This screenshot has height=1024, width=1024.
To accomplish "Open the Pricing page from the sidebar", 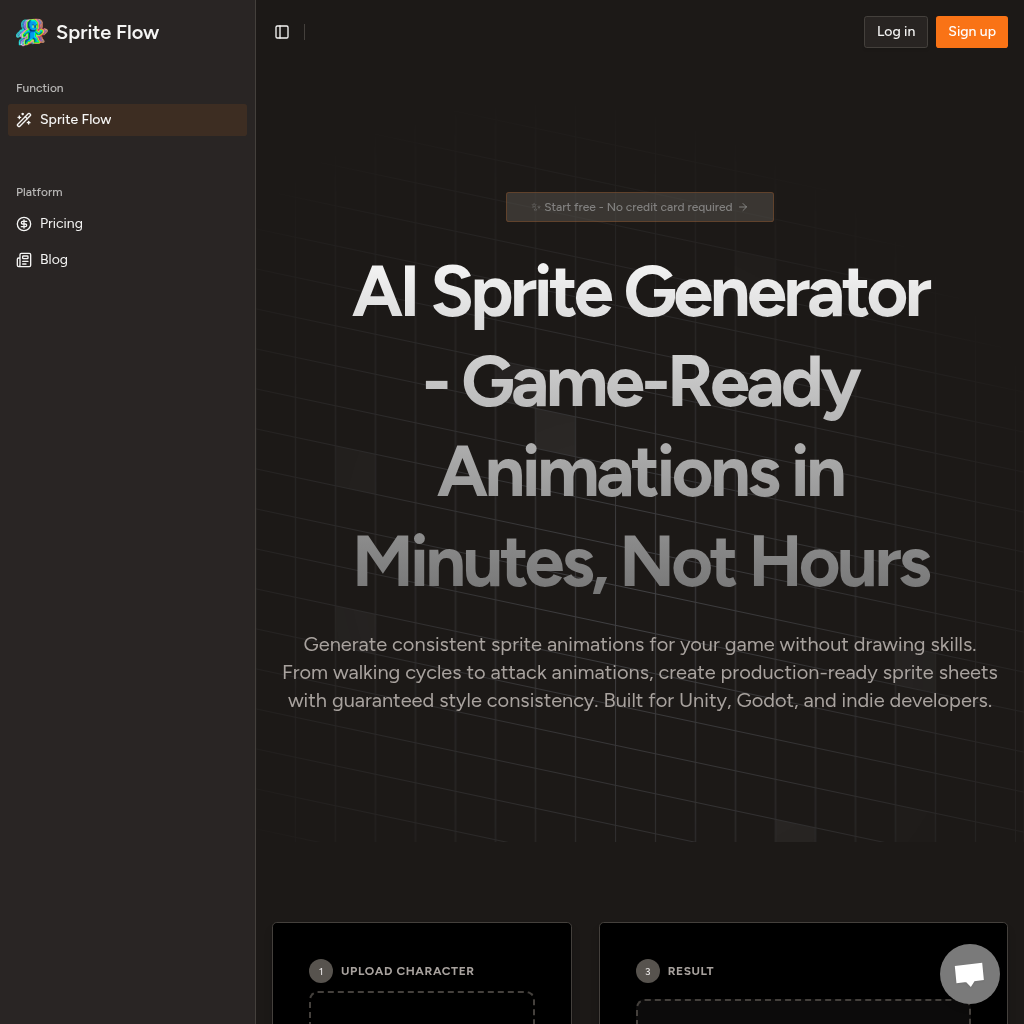I will [x=61, y=224].
